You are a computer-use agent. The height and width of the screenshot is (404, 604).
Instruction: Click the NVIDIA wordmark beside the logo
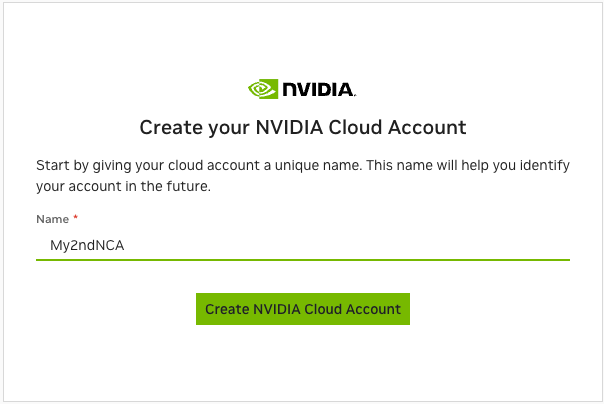click(317, 90)
